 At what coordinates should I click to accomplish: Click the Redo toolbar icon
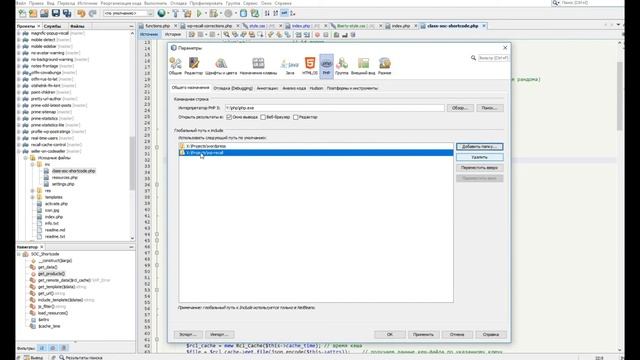pyautogui.click(x=93, y=13)
